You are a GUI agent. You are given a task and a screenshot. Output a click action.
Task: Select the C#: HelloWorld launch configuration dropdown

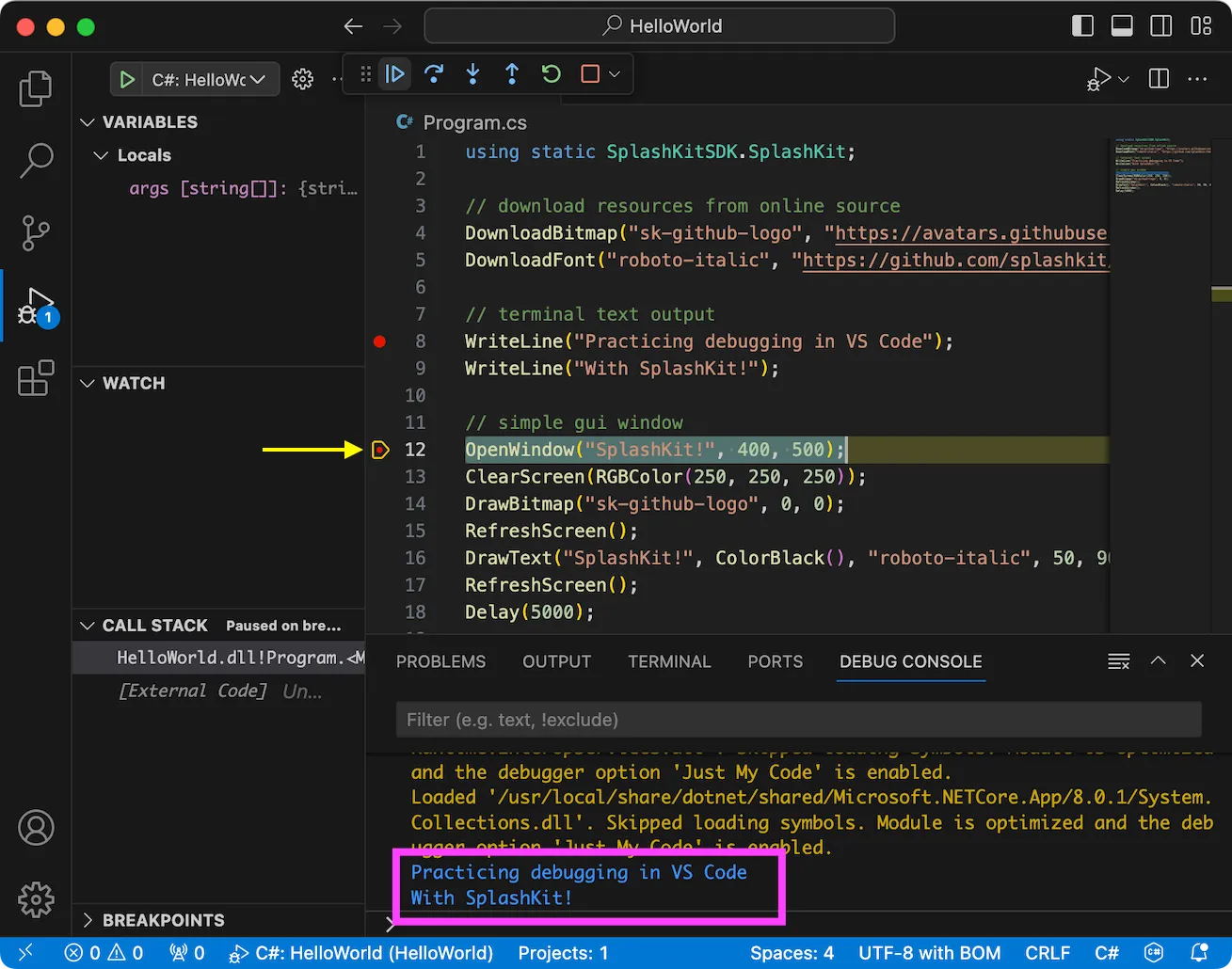pos(209,80)
